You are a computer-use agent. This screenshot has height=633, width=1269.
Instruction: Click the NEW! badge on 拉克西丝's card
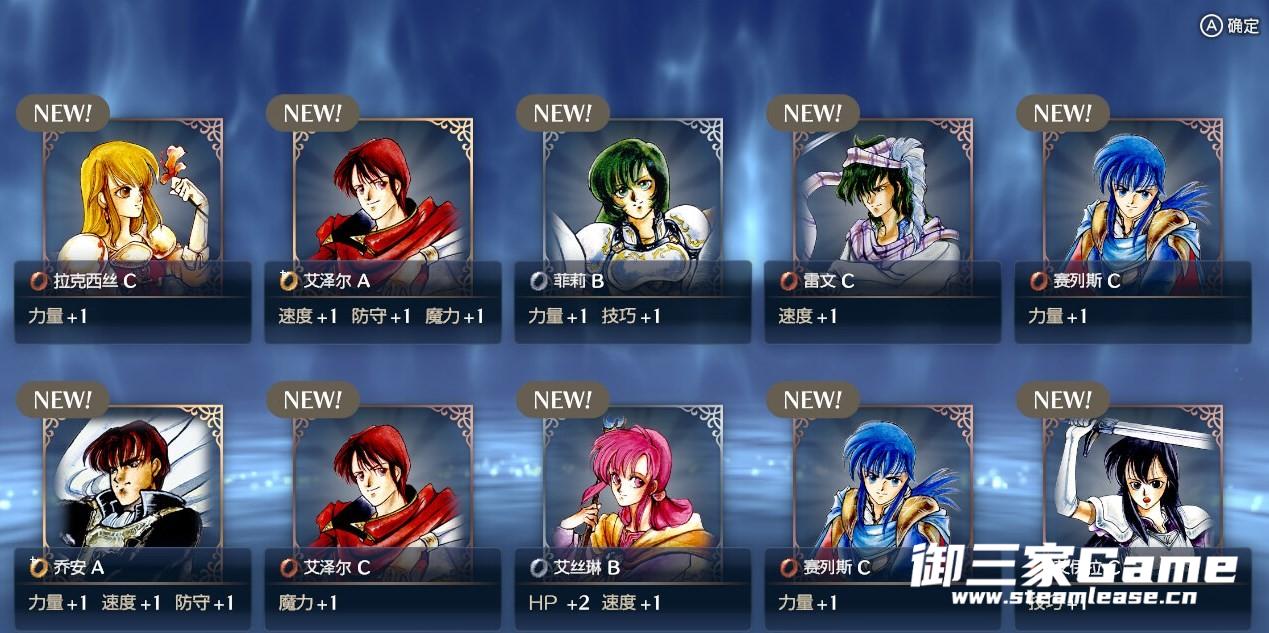(63, 113)
